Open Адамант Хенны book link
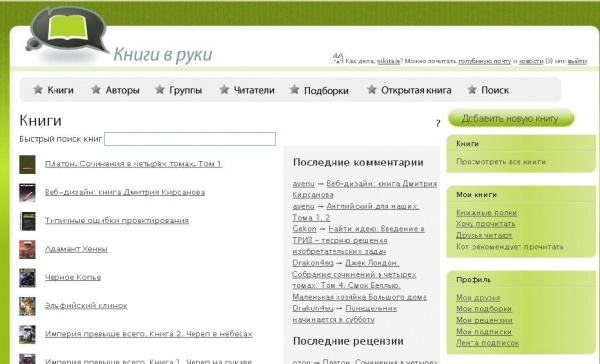 click(x=76, y=249)
